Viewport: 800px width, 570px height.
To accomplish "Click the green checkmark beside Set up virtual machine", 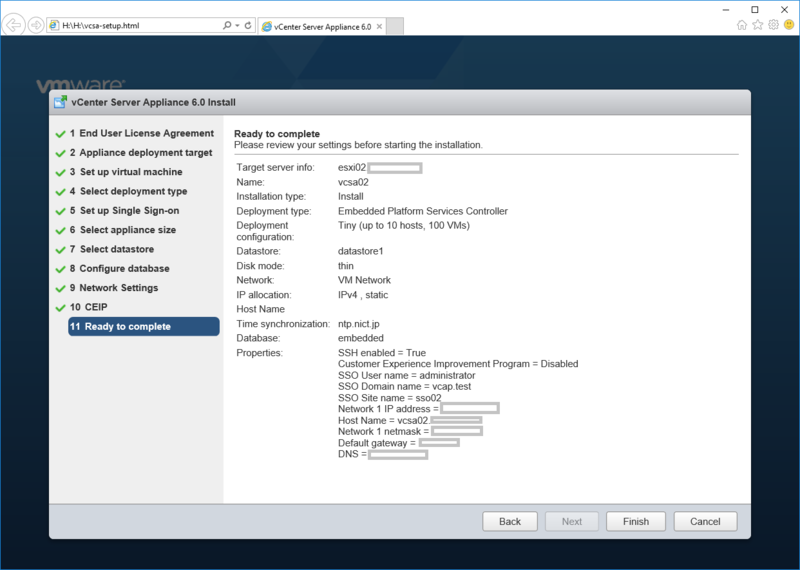I will (x=60, y=172).
